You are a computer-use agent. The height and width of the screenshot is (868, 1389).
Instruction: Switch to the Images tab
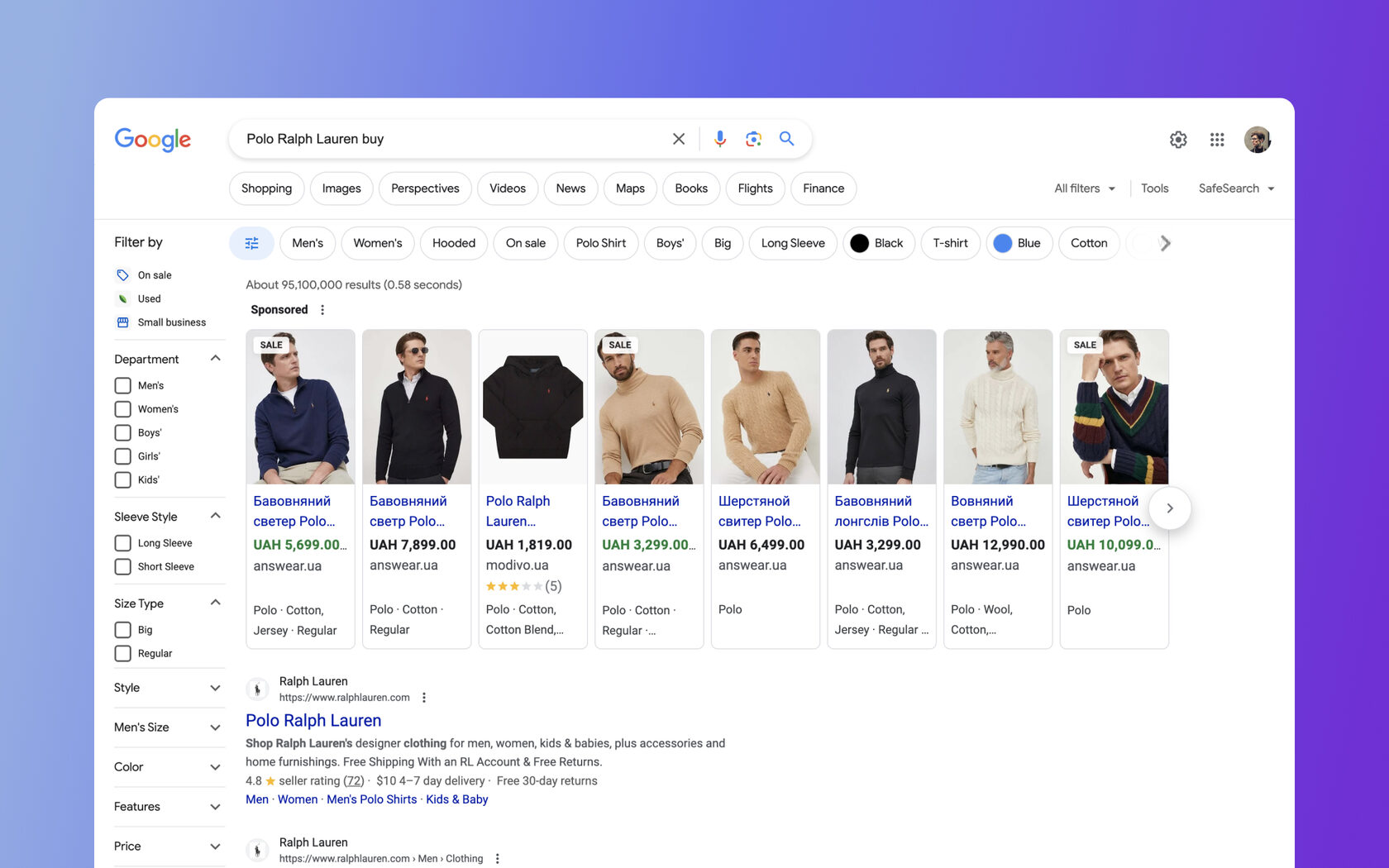(341, 188)
